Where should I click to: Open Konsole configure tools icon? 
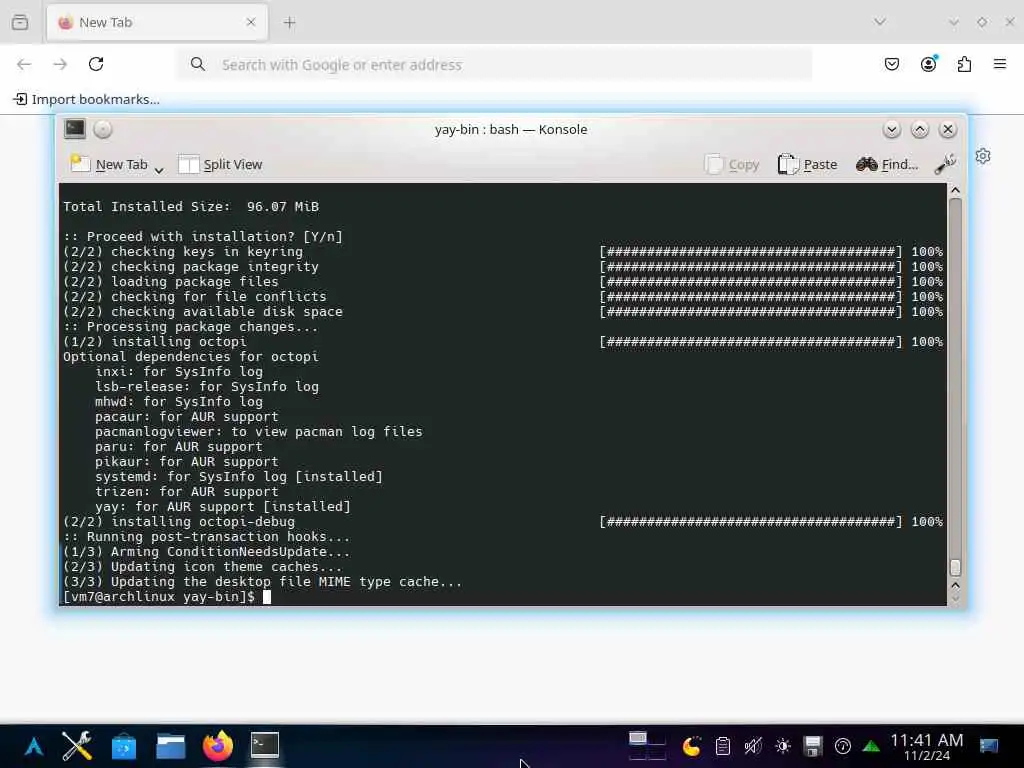click(945, 164)
